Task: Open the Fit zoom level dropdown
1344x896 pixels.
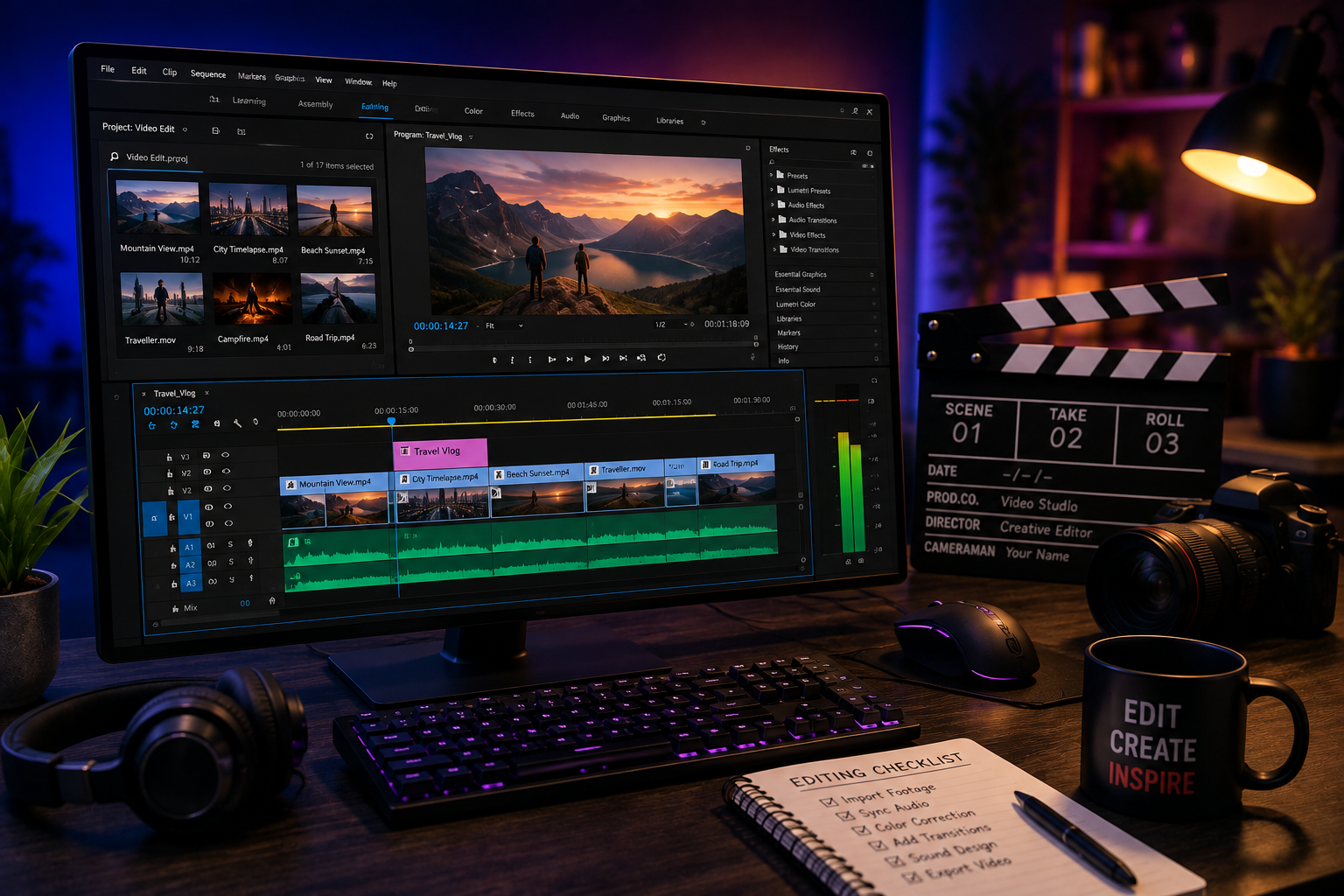Action: (504, 325)
